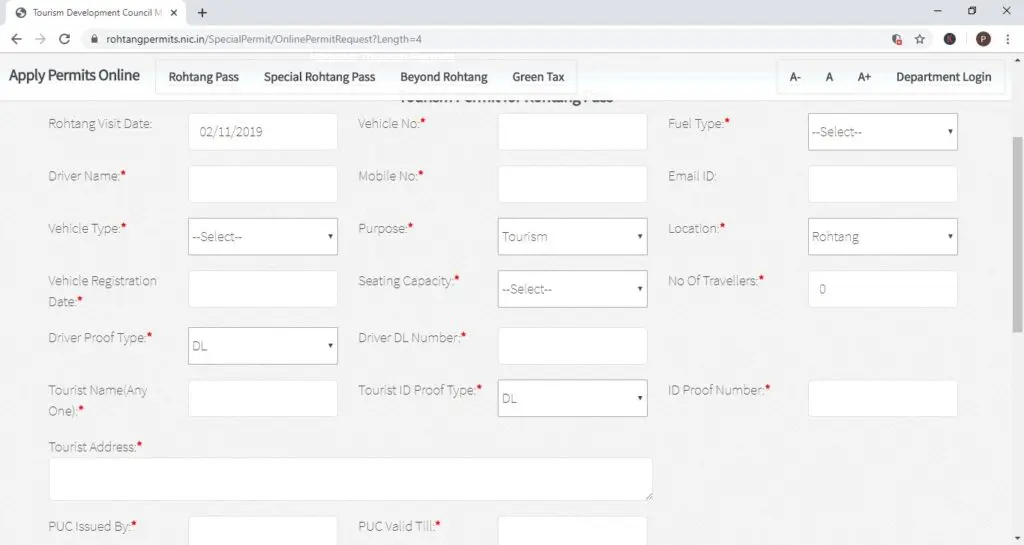Open the Rohtang Pass menu item
The image size is (1024, 545).
204,77
